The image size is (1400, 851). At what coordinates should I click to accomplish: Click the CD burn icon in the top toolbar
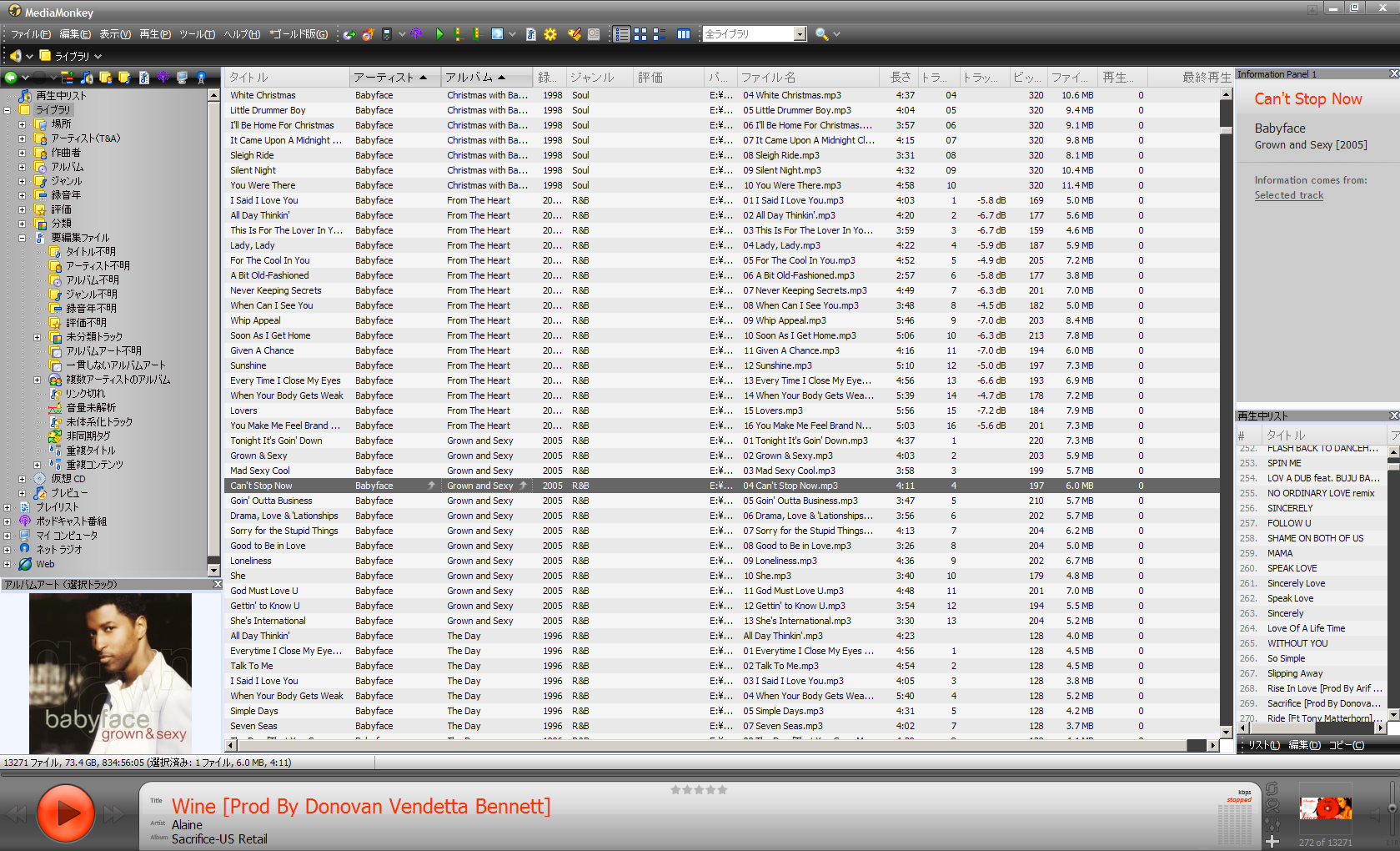pyautogui.click(x=368, y=34)
